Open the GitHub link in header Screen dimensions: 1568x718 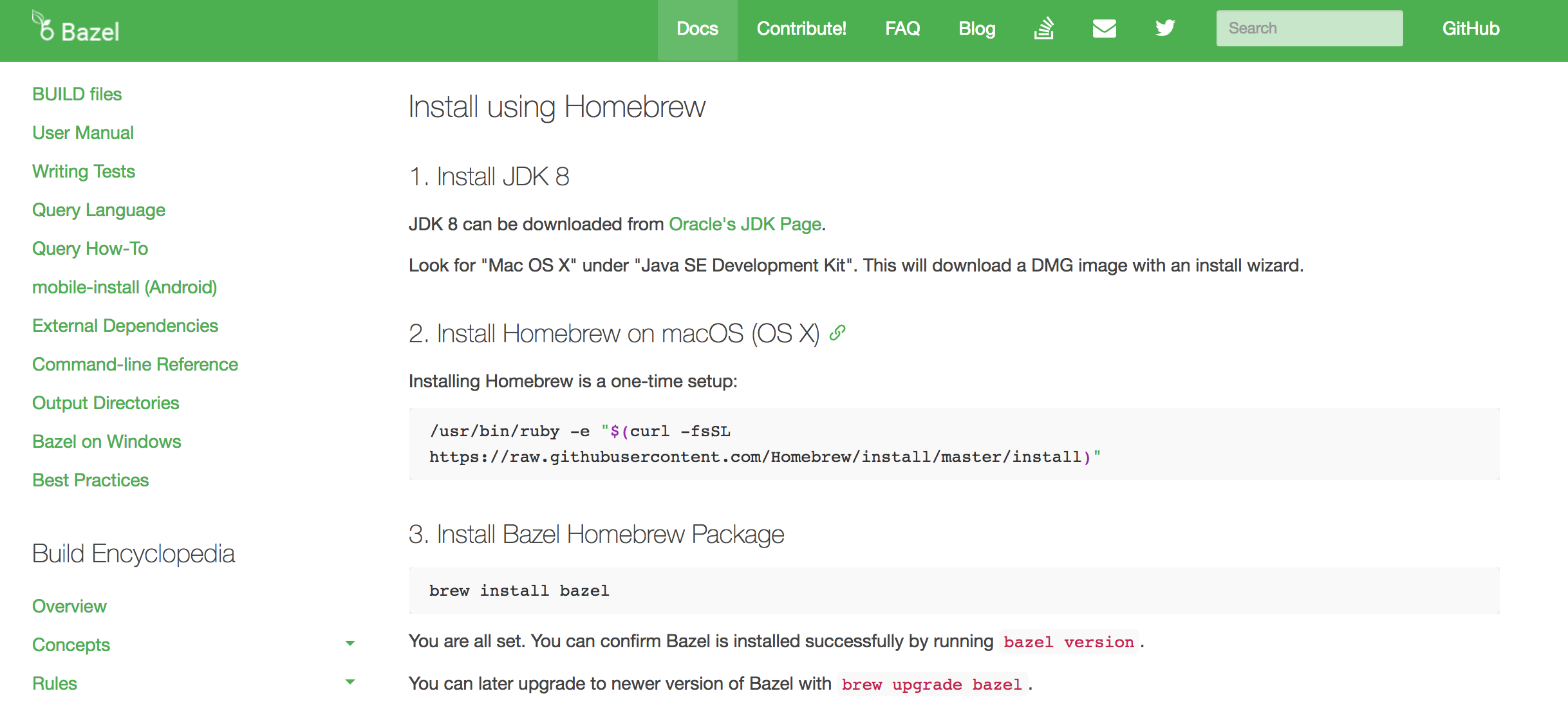pos(1470,29)
